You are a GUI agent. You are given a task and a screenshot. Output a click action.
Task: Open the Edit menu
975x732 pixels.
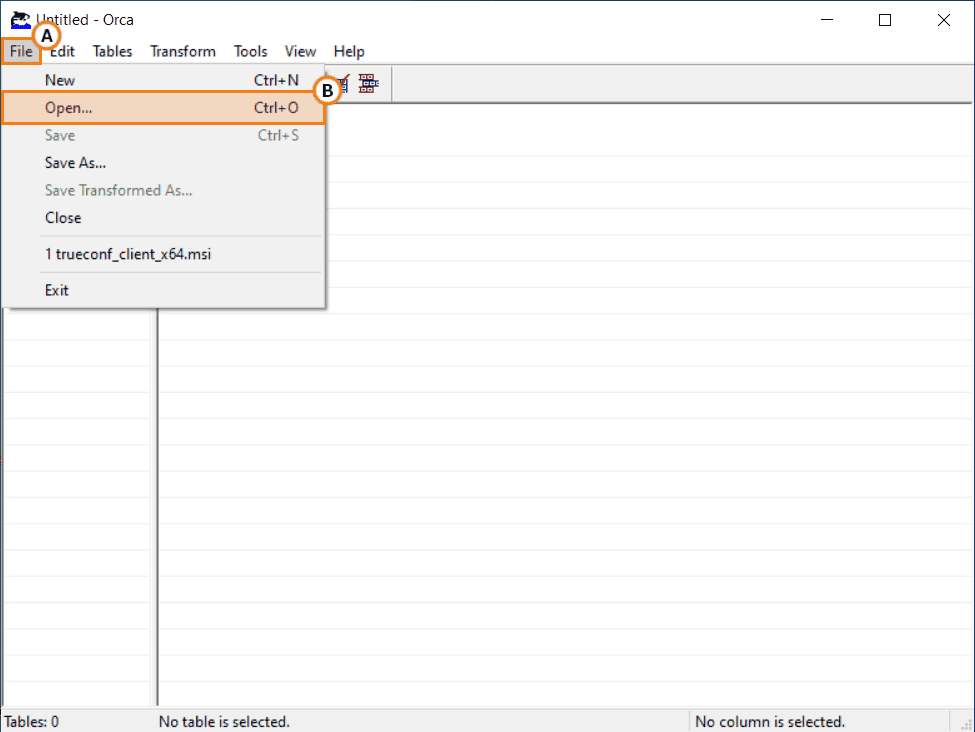(x=62, y=51)
